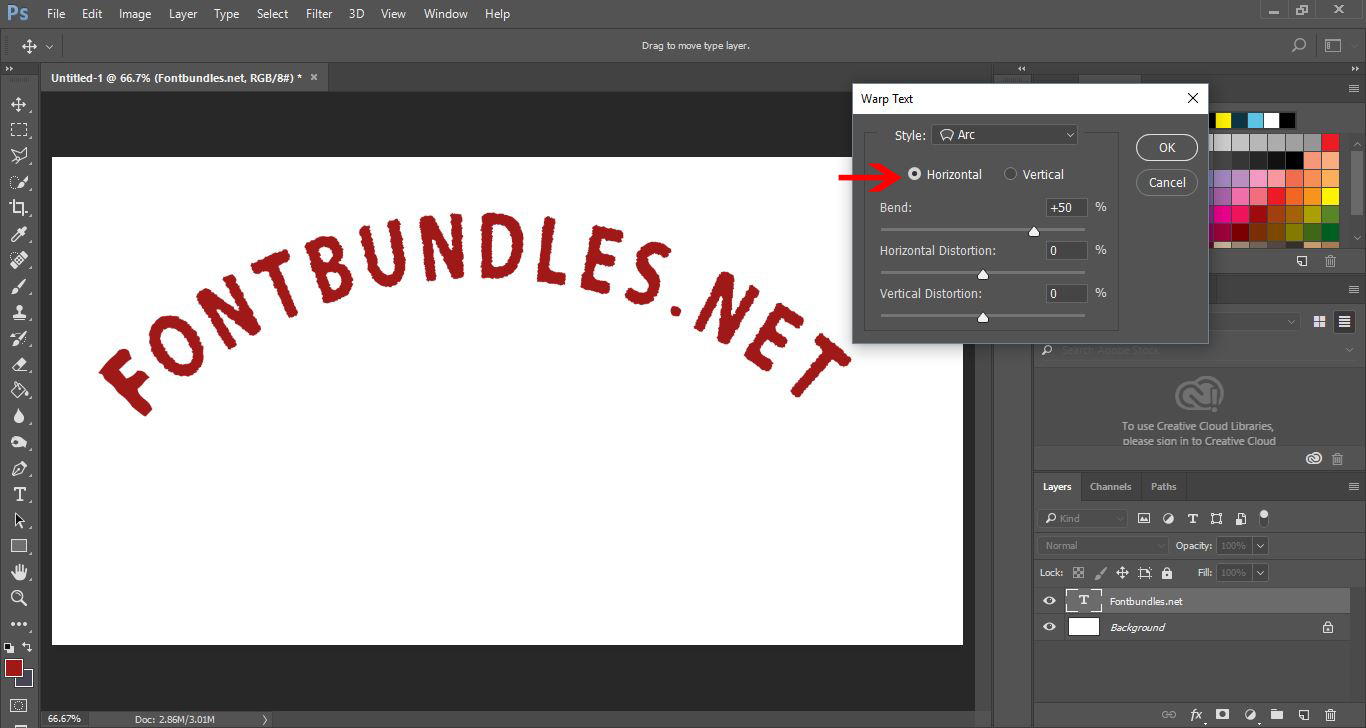
Task: Cancel the Warp Text dialog
Action: [x=1166, y=182]
